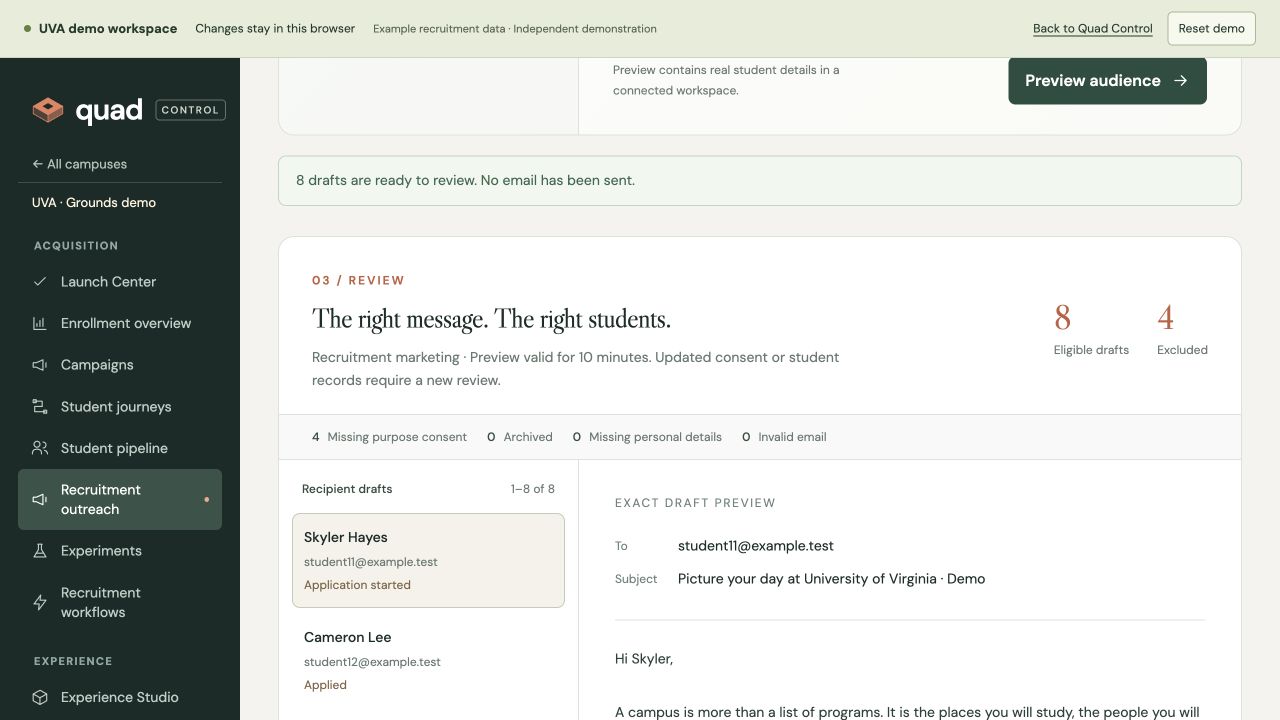Open Recruitment outreach in the sidebar
Viewport: 1280px width, 720px height.
click(x=120, y=499)
